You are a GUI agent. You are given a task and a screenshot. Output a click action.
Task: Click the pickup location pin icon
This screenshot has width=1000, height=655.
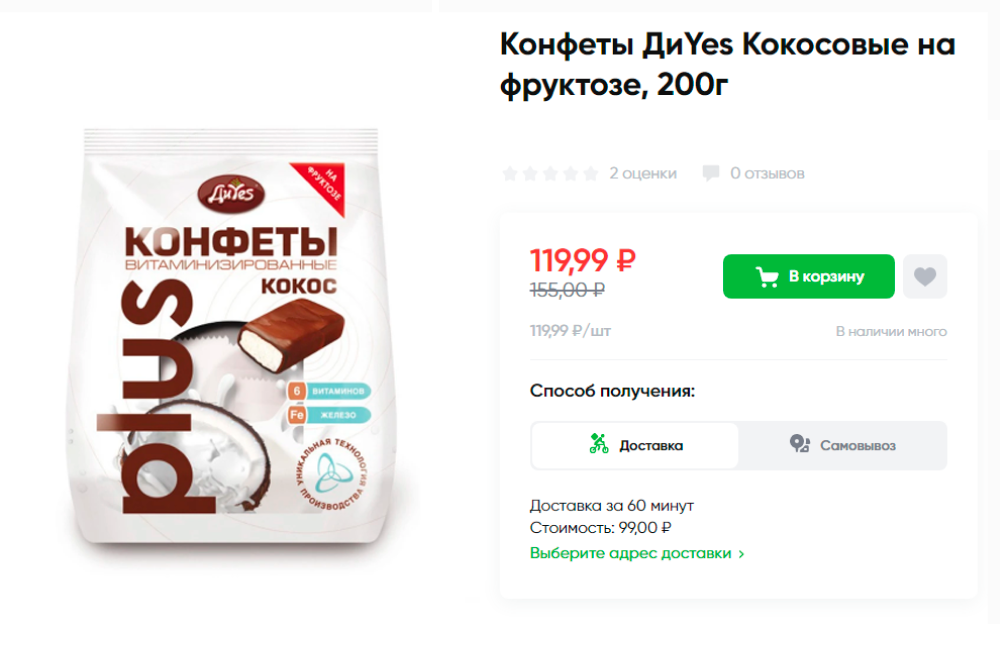pos(800,444)
